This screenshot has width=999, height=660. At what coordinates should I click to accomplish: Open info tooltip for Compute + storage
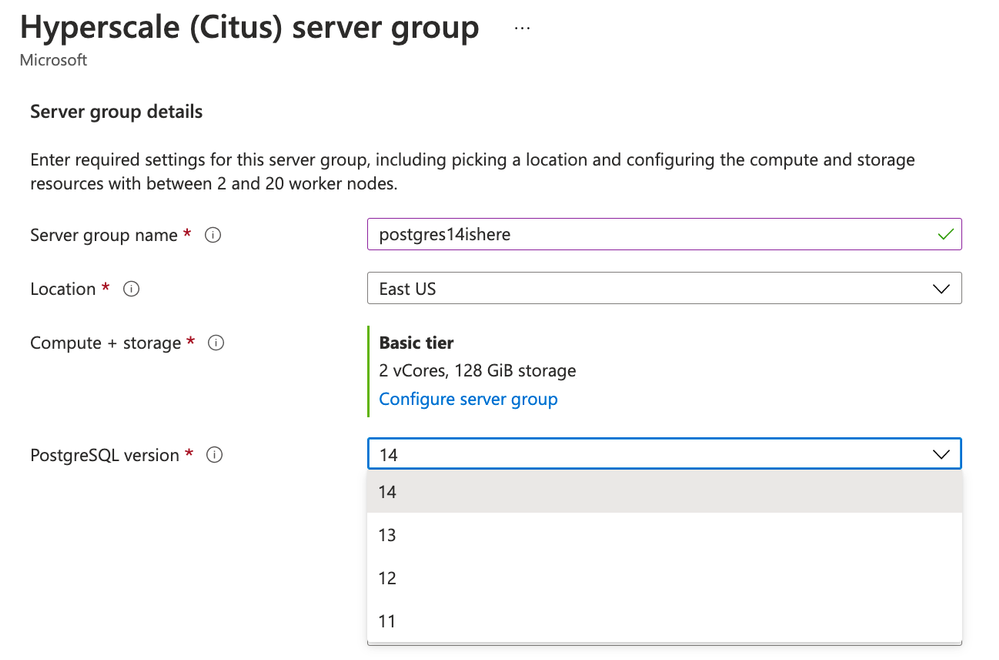216,343
